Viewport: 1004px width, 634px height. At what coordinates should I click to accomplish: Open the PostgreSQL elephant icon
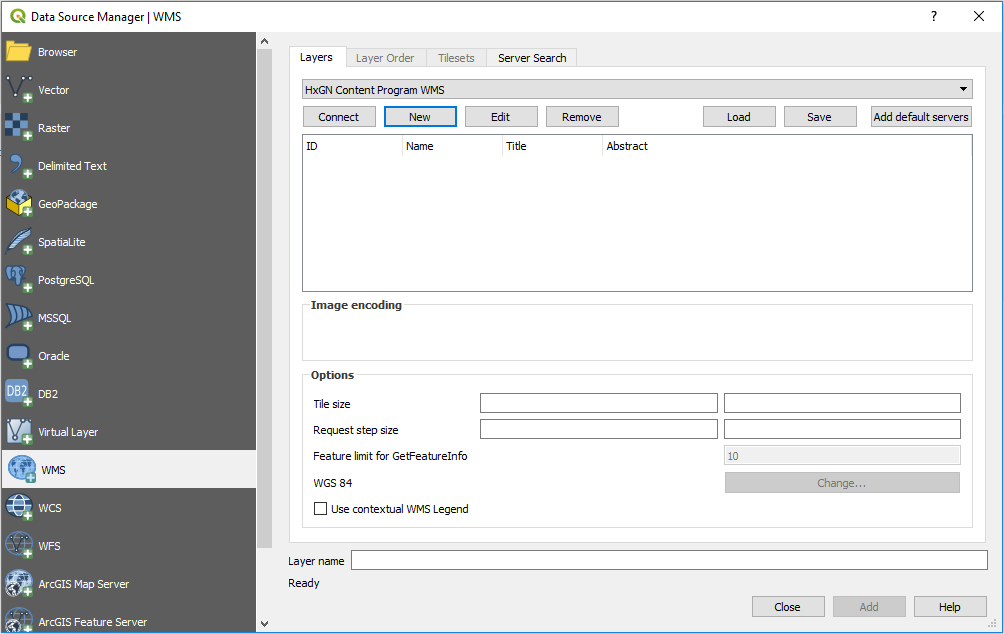19,280
